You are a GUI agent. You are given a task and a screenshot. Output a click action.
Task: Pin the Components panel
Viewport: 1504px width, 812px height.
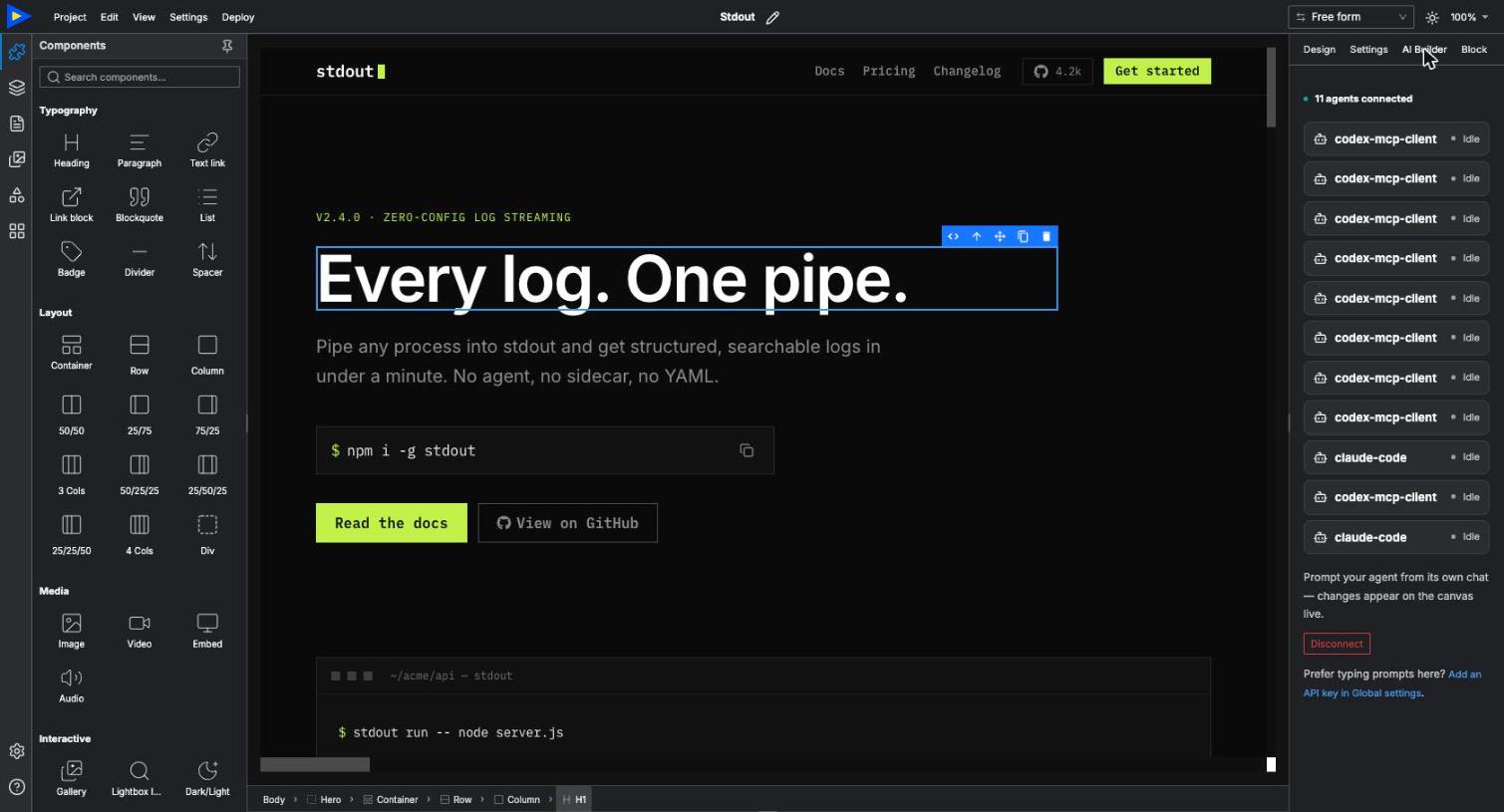pos(227,46)
